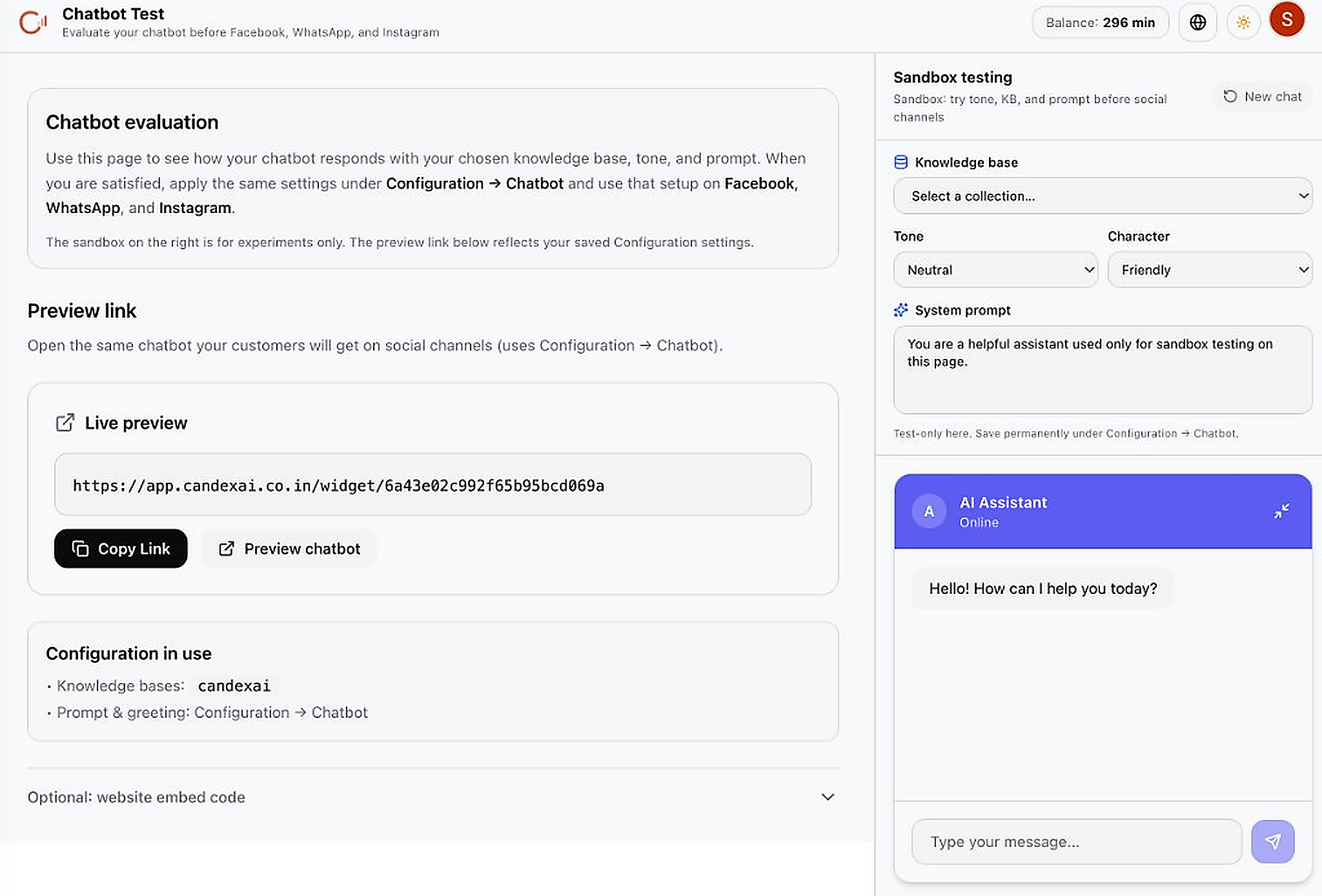Open Preview chatbot in new tab
Viewport: 1322px width, 896px height.
289,549
